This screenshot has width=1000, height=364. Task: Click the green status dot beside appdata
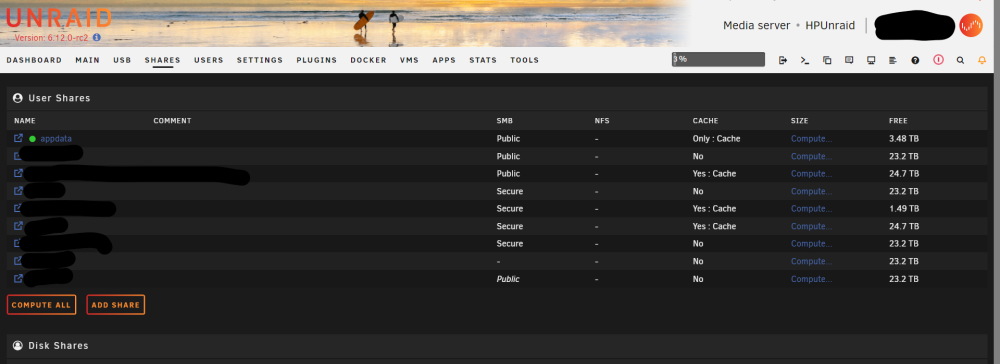point(33,138)
